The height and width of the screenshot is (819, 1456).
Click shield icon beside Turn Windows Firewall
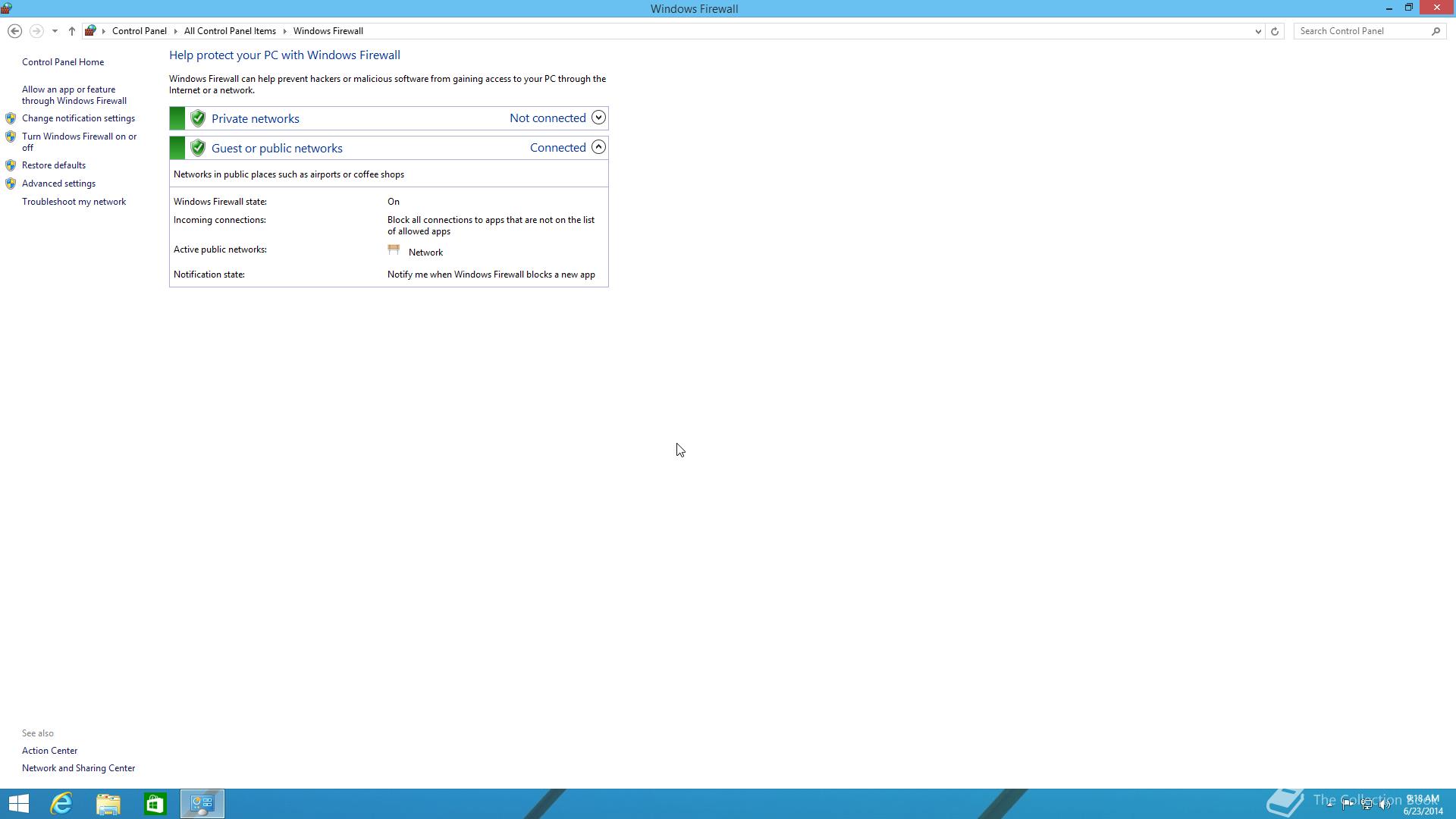pos(11,136)
